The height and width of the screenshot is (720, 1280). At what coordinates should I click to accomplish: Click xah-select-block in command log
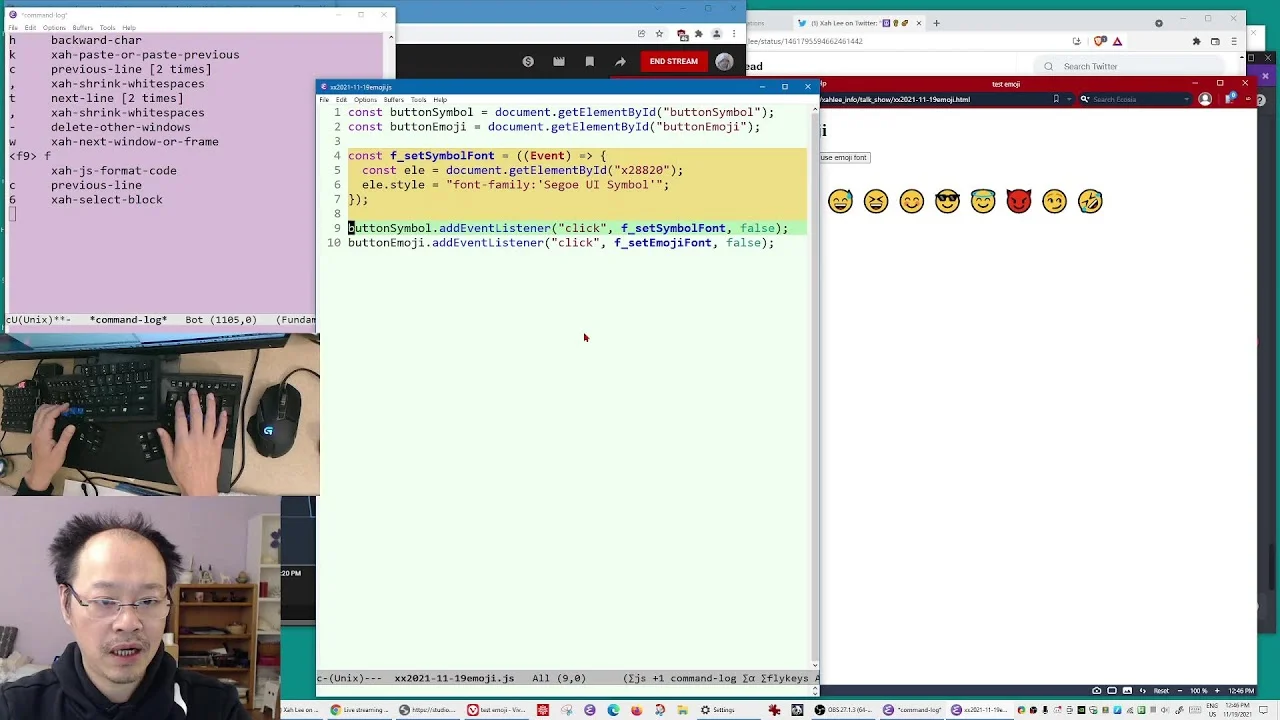pyautogui.click(x=107, y=200)
